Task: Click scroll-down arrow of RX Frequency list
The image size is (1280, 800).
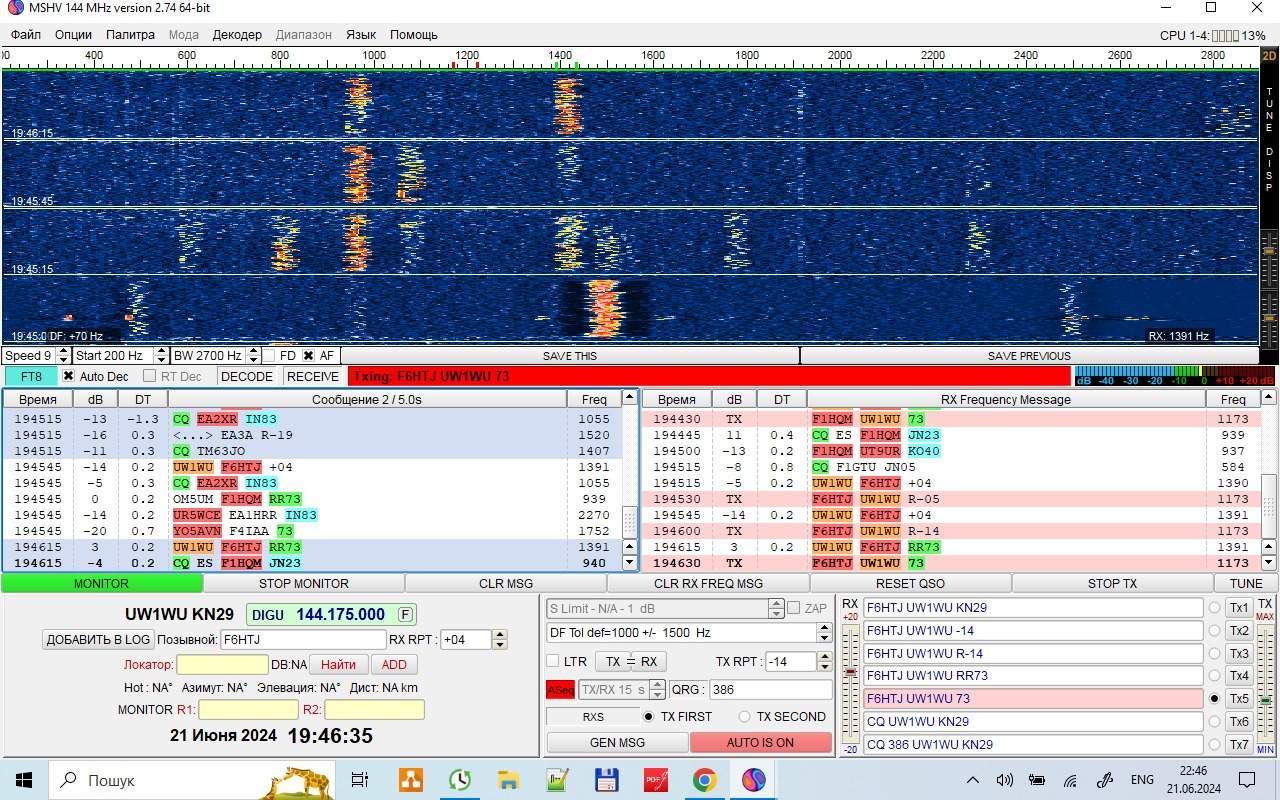Action: coord(1270,563)
